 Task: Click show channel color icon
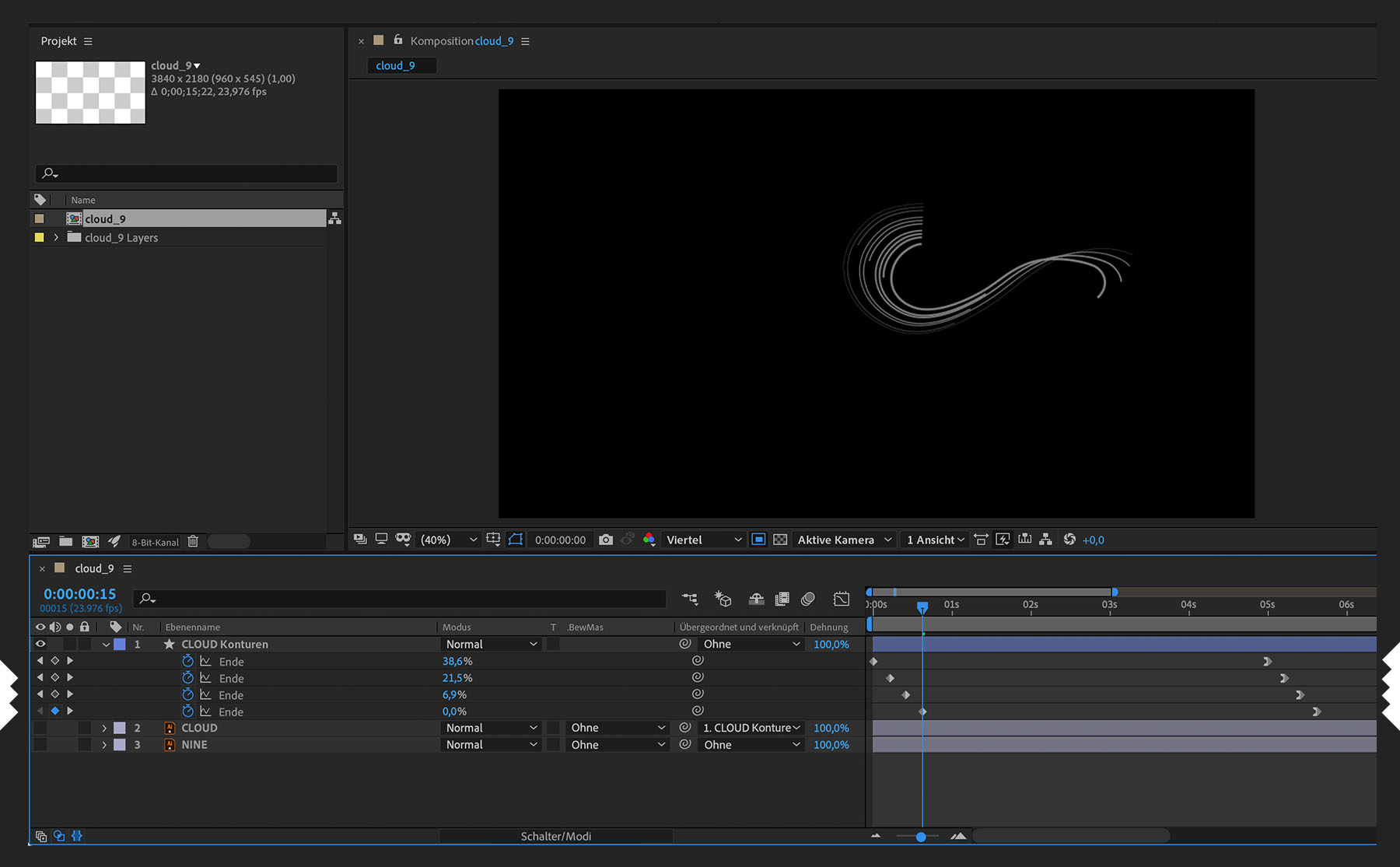[x=649, y=540]
